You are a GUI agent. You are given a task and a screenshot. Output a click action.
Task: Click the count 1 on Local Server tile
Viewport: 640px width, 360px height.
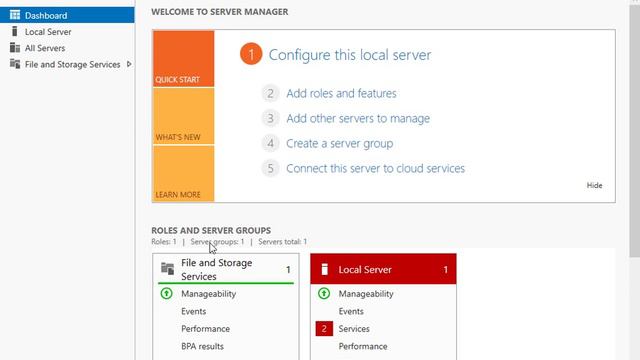coord(446,269)
